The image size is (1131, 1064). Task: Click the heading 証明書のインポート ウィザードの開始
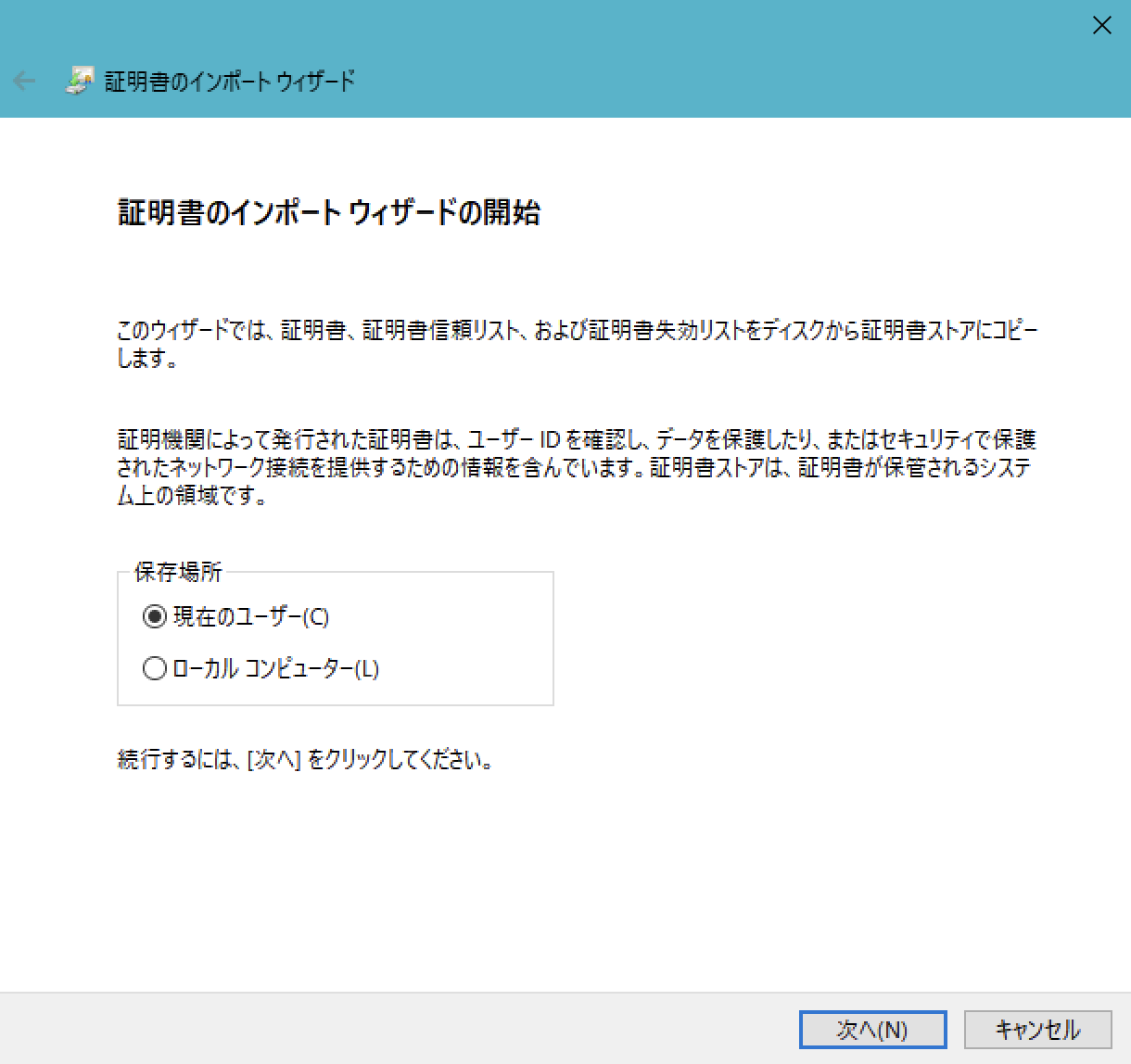pyautogui.click(x=329, y=212)
